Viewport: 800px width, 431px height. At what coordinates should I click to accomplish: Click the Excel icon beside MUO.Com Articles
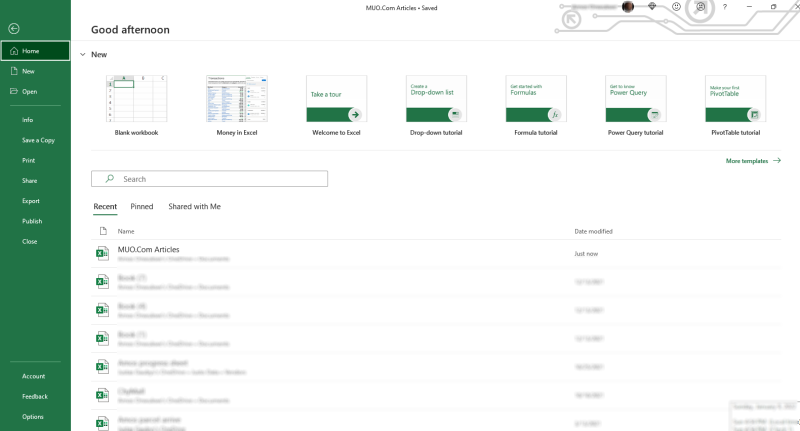(102, 253)
